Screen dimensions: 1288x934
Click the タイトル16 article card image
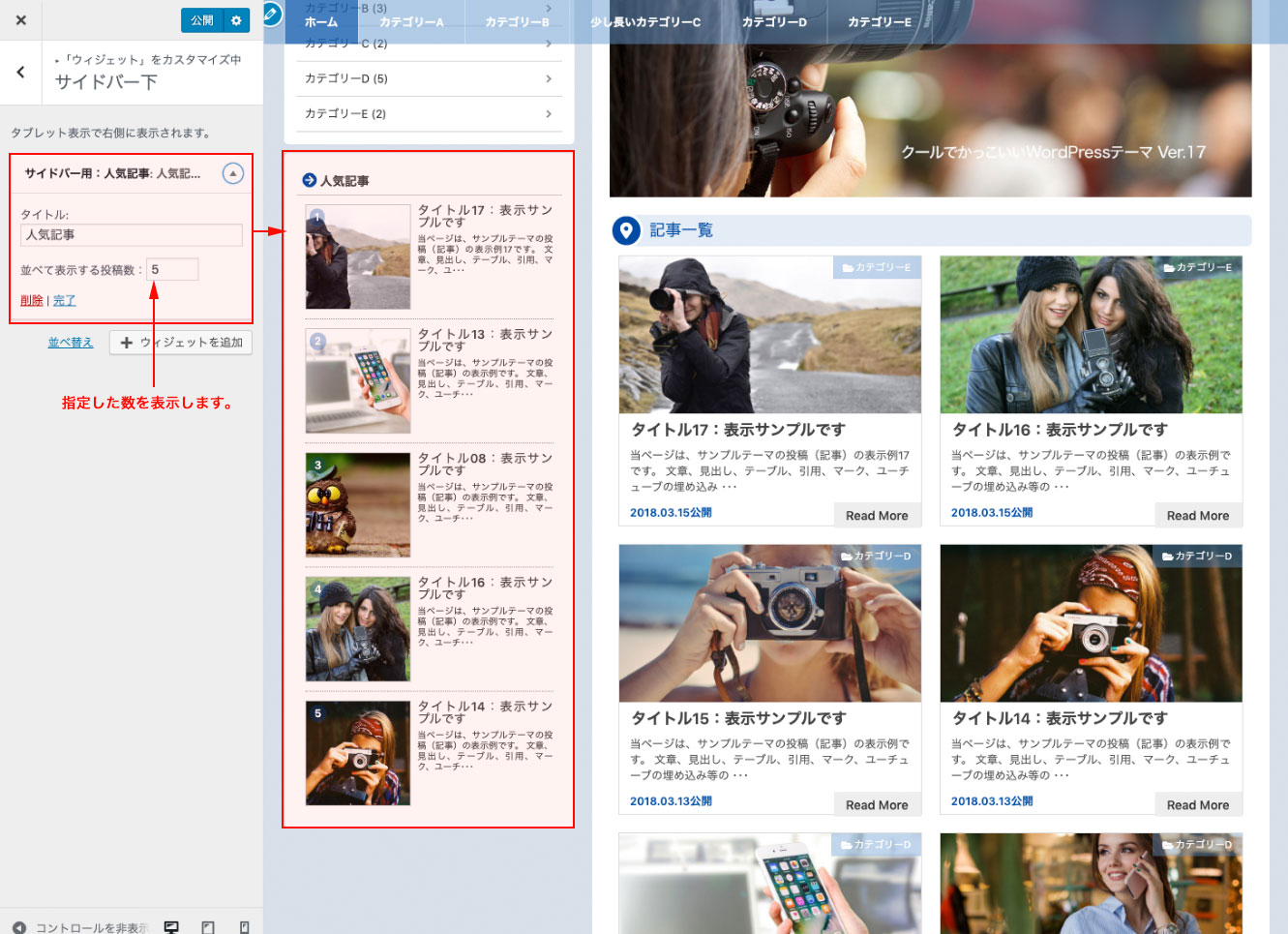pyautogui.click(x=1092, y=335)
